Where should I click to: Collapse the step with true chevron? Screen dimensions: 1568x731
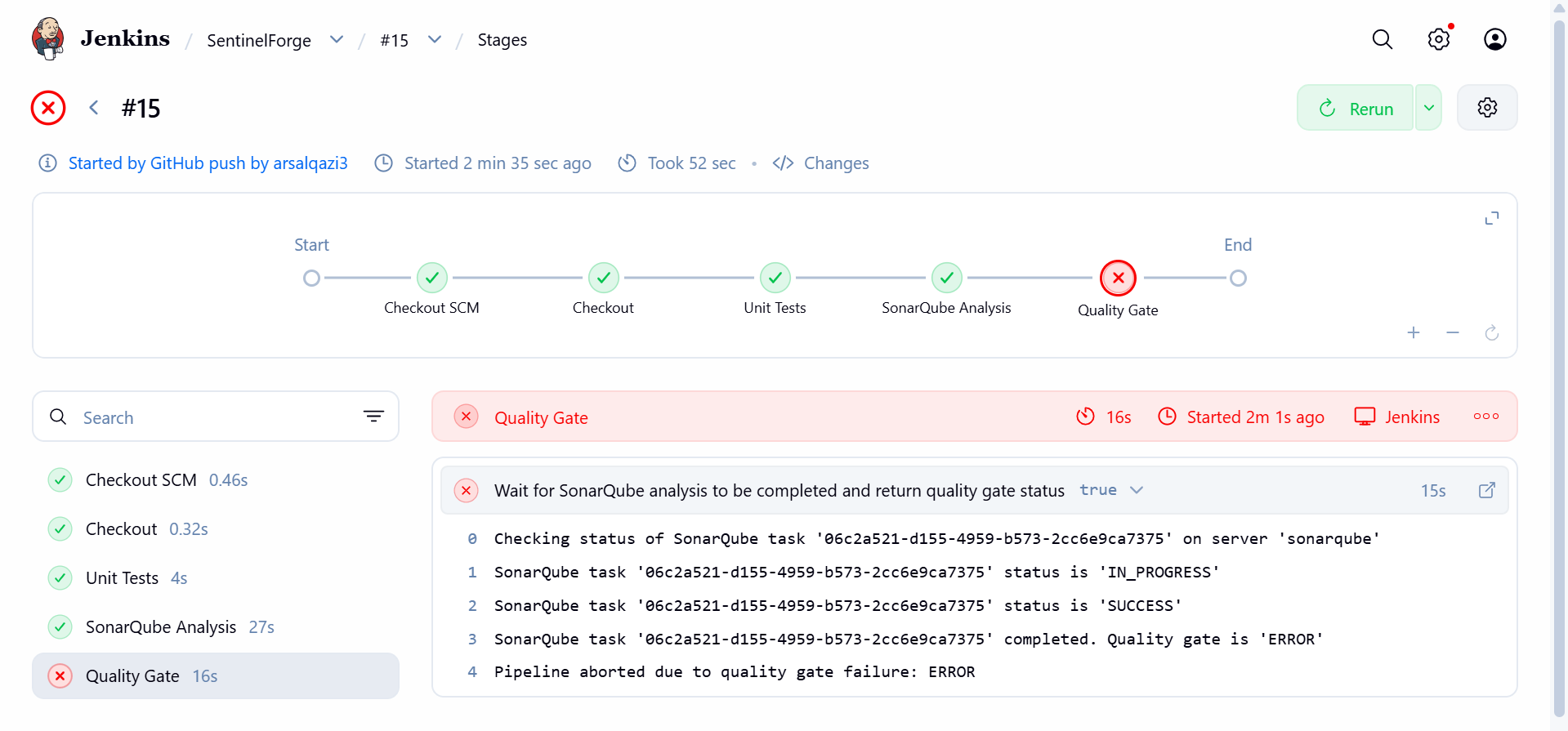tap(1137, 490)
